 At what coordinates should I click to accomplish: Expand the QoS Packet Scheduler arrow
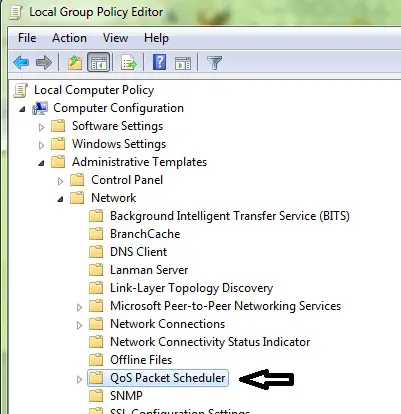(x=79, y=379)
